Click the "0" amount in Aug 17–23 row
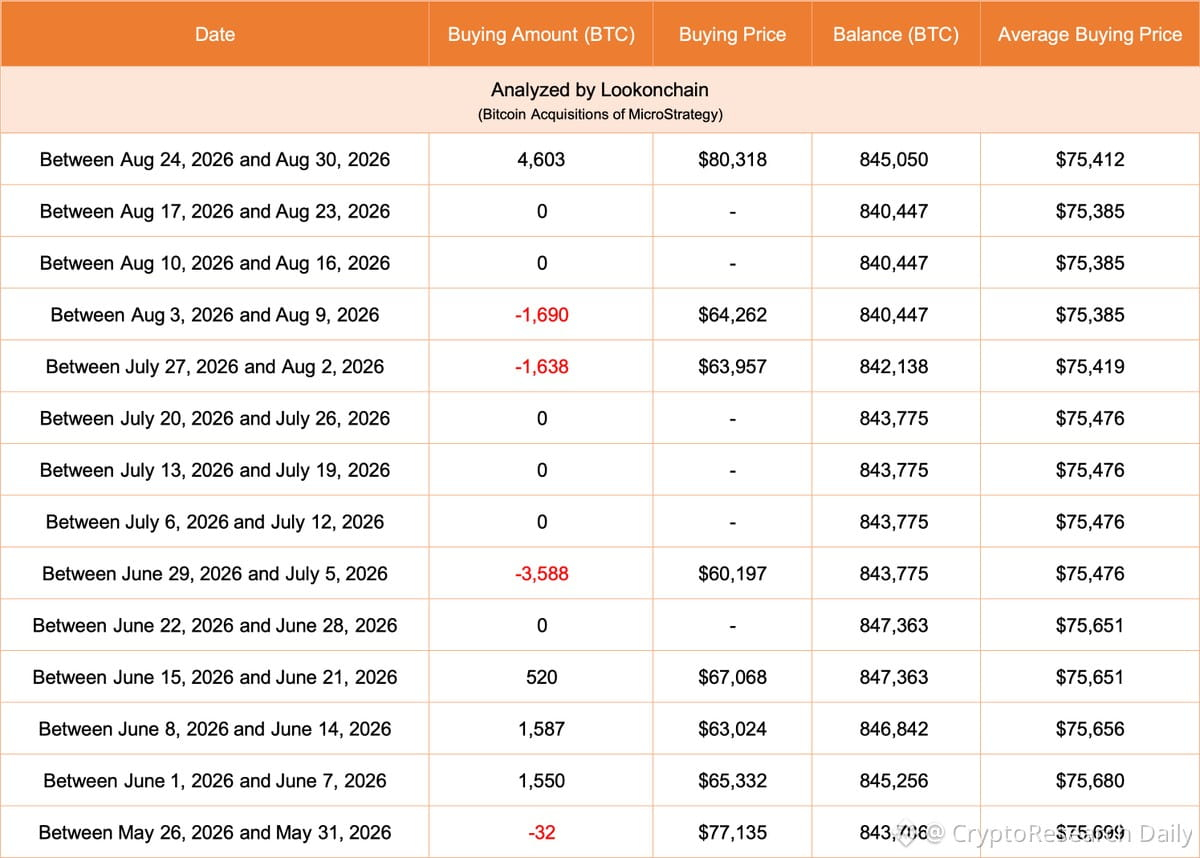The height and width of the screenshot is (858, 1200). pyautogui.click(x=541, y=211)
